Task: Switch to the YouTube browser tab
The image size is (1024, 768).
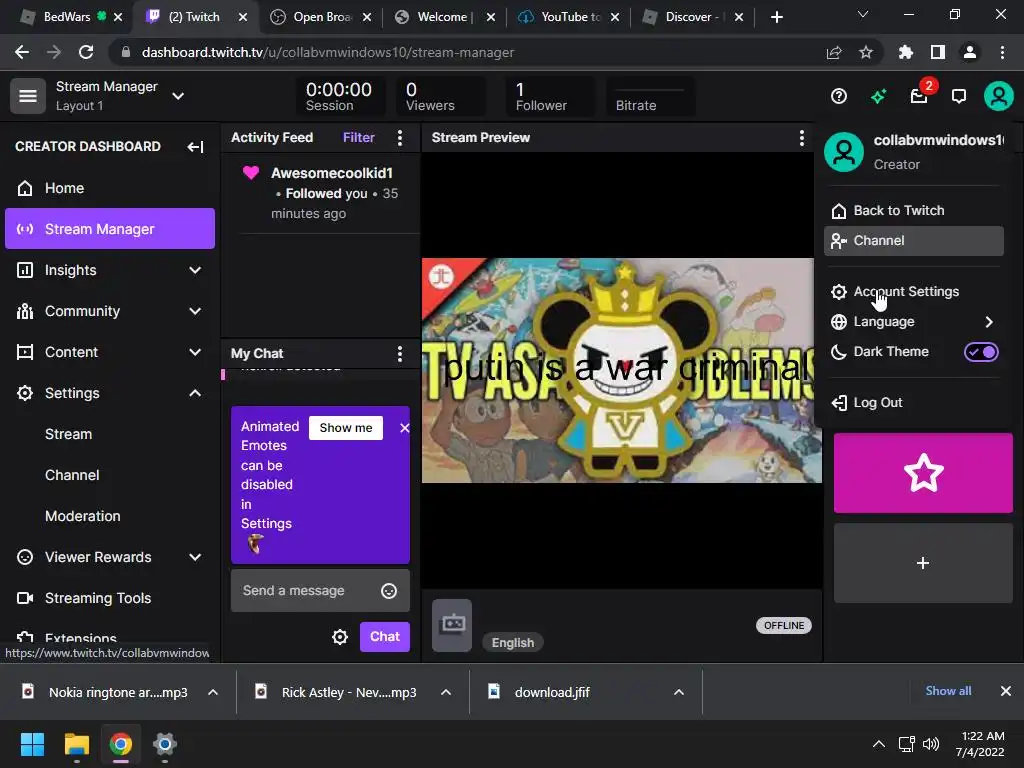Action: tap(569, 17)
